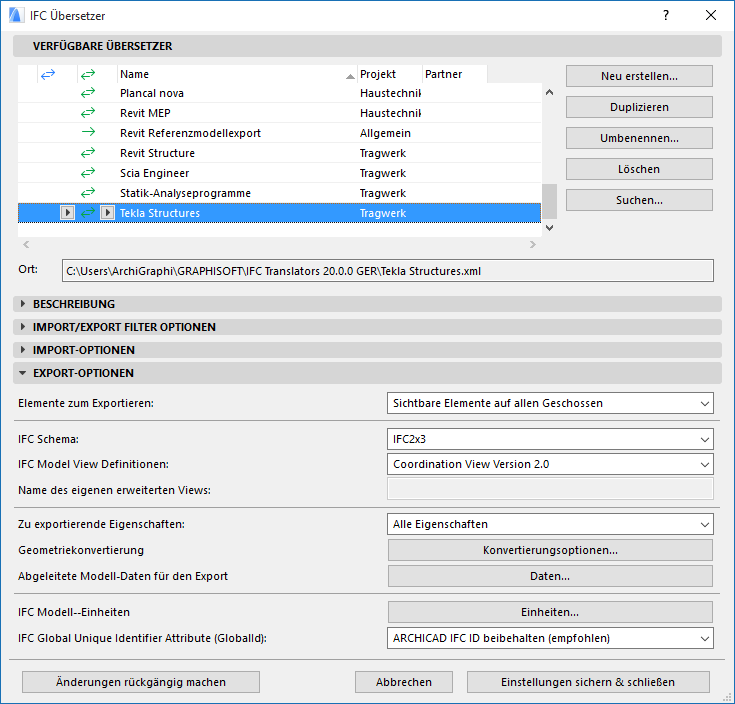Click the export-only arrow of Revit Referenzmodellexport
735x704 pixels.
88,133
